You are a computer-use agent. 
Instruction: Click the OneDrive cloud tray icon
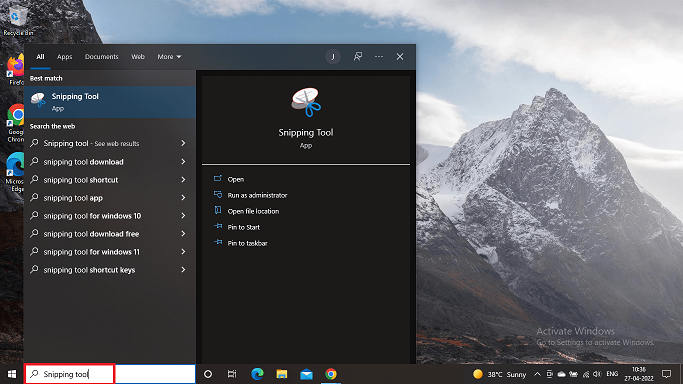[562, 374]
